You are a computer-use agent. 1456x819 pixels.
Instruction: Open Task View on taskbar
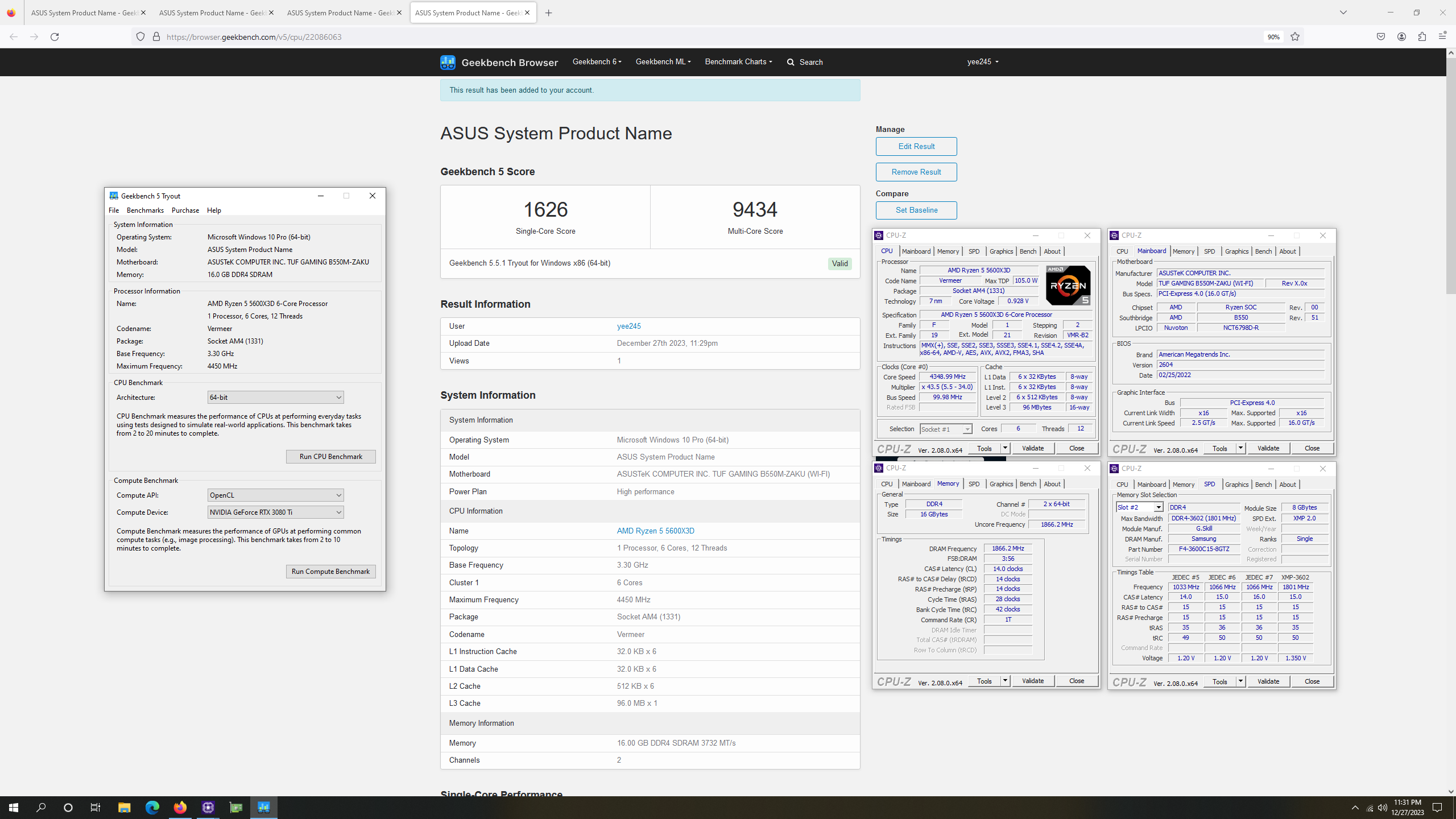[x=96, y=808]
